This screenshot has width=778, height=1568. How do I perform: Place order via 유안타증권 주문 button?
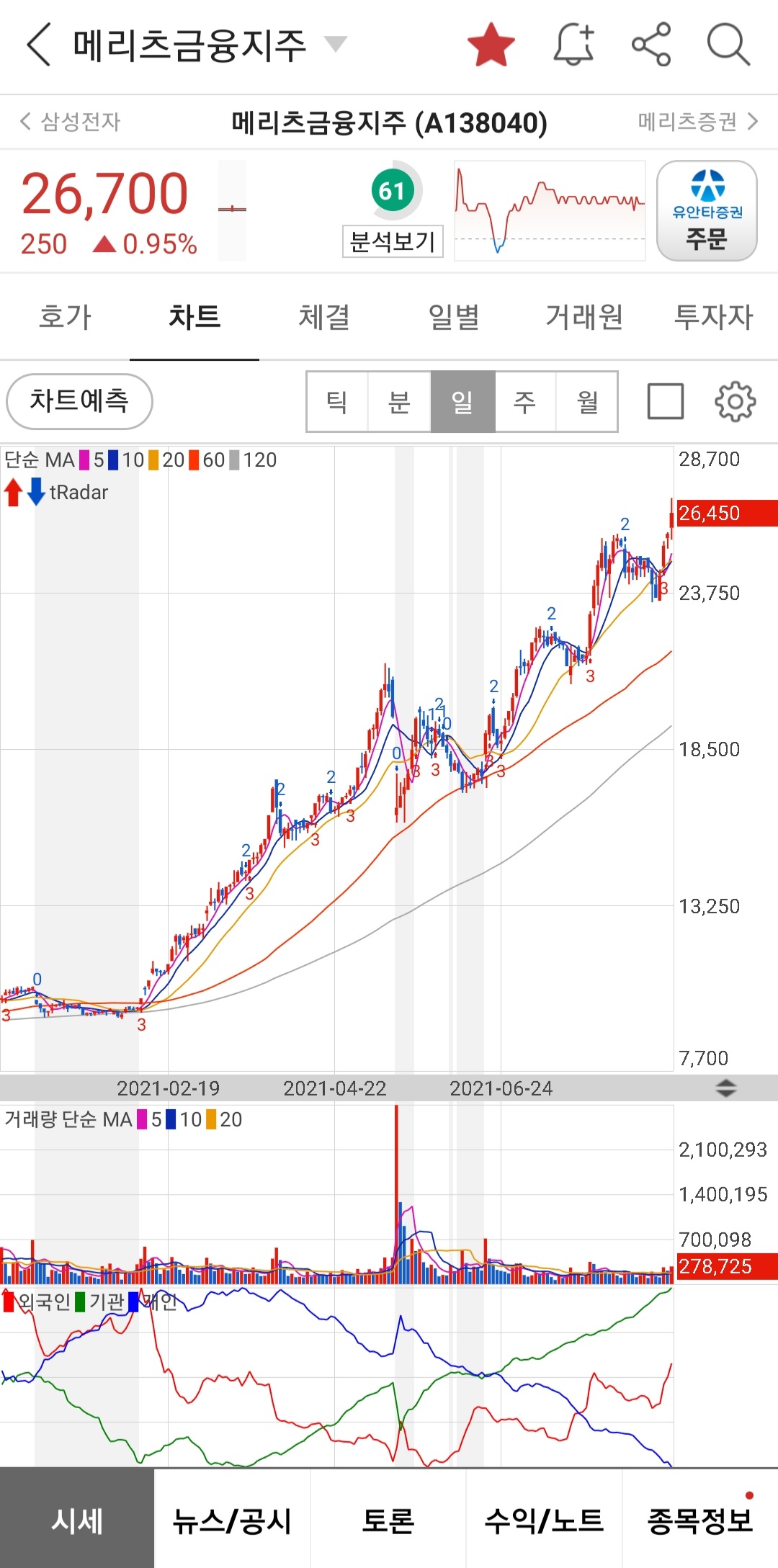tap(707, 210)
